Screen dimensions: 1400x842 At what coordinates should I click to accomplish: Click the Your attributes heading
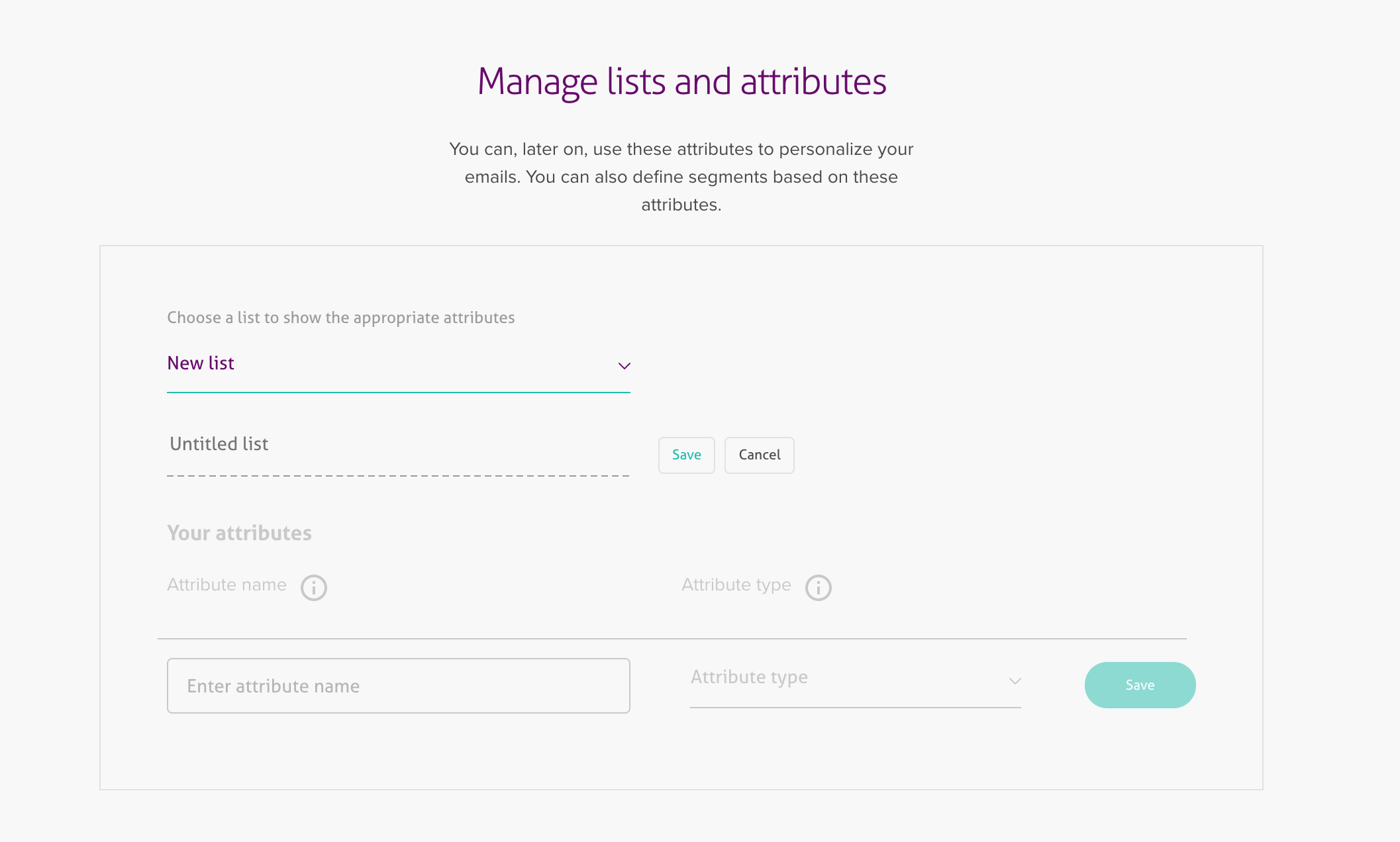click(x=239, y=534)
